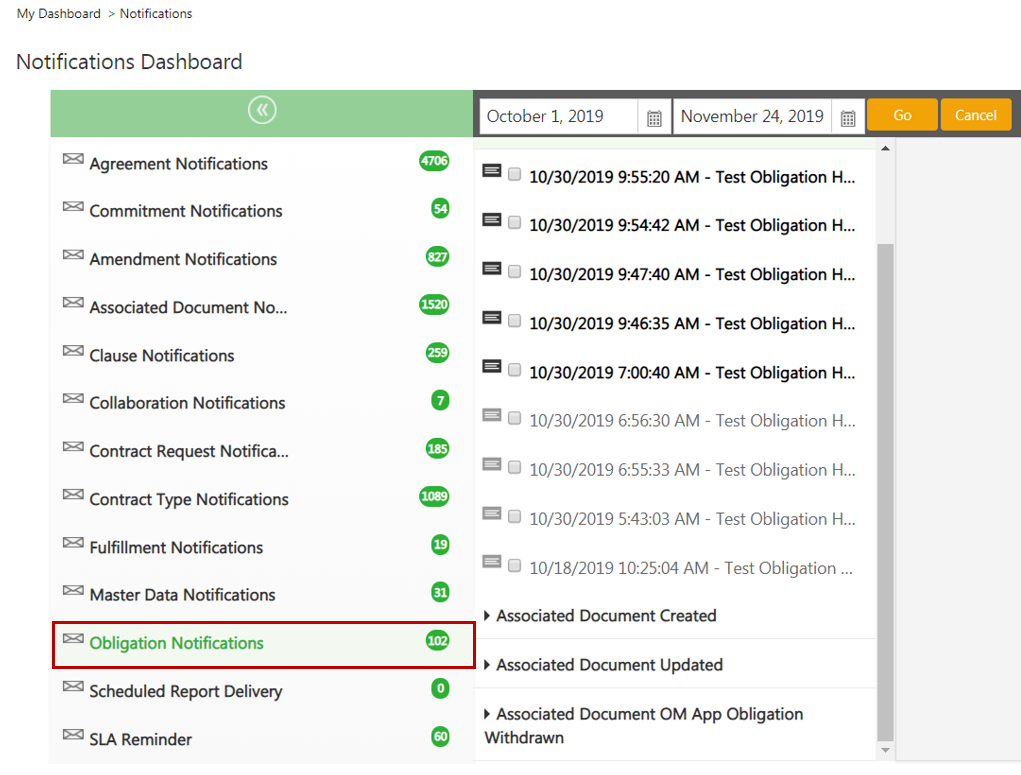
Task: Click message icon for the 9:55:20 AM notification
Action: 491,171
